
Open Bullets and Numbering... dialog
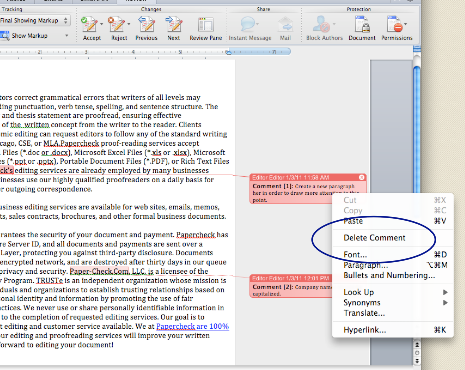tap(393, 275)
